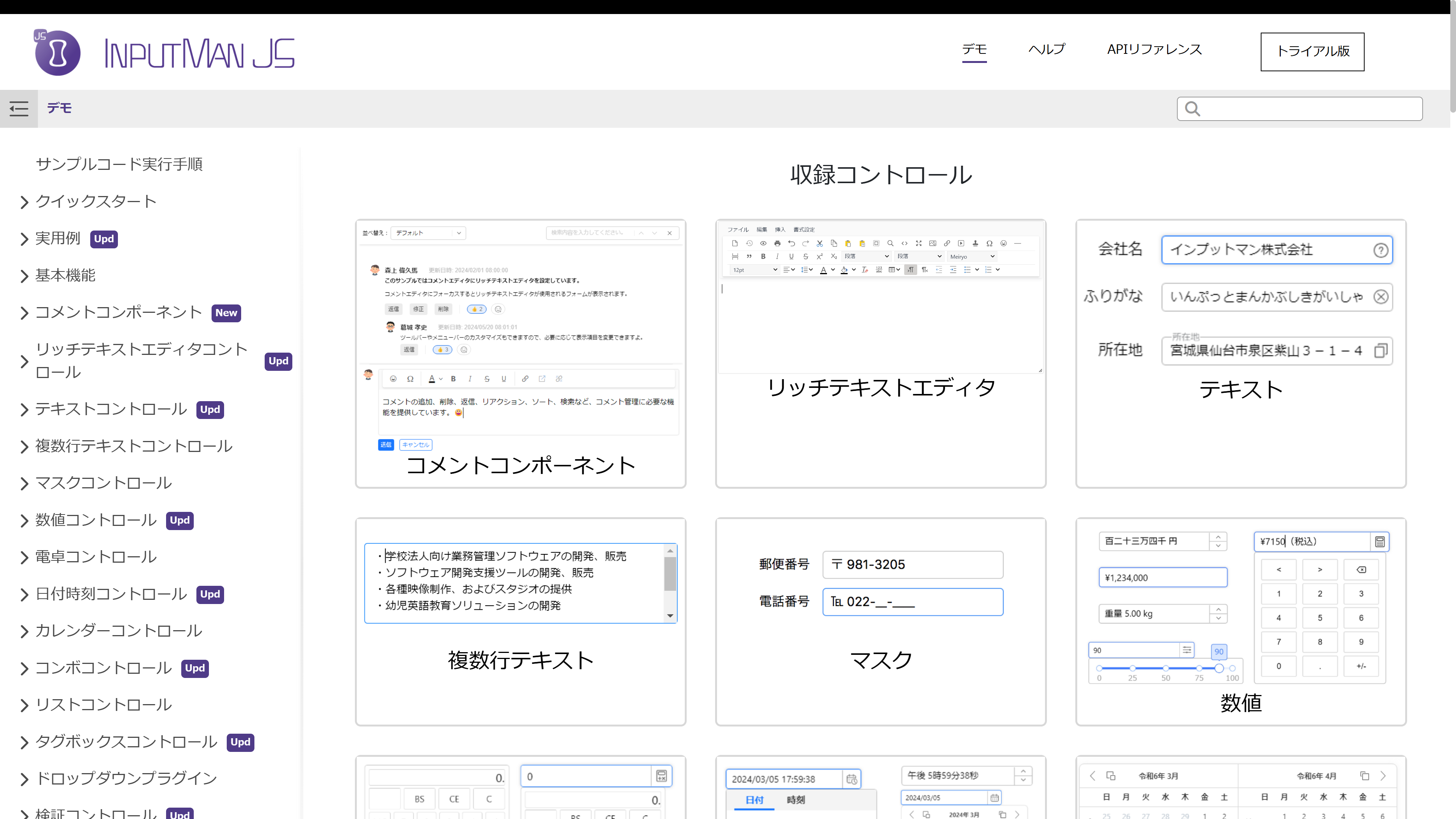
Task: Expand 実用例 sidebar section
Action: 24,239
